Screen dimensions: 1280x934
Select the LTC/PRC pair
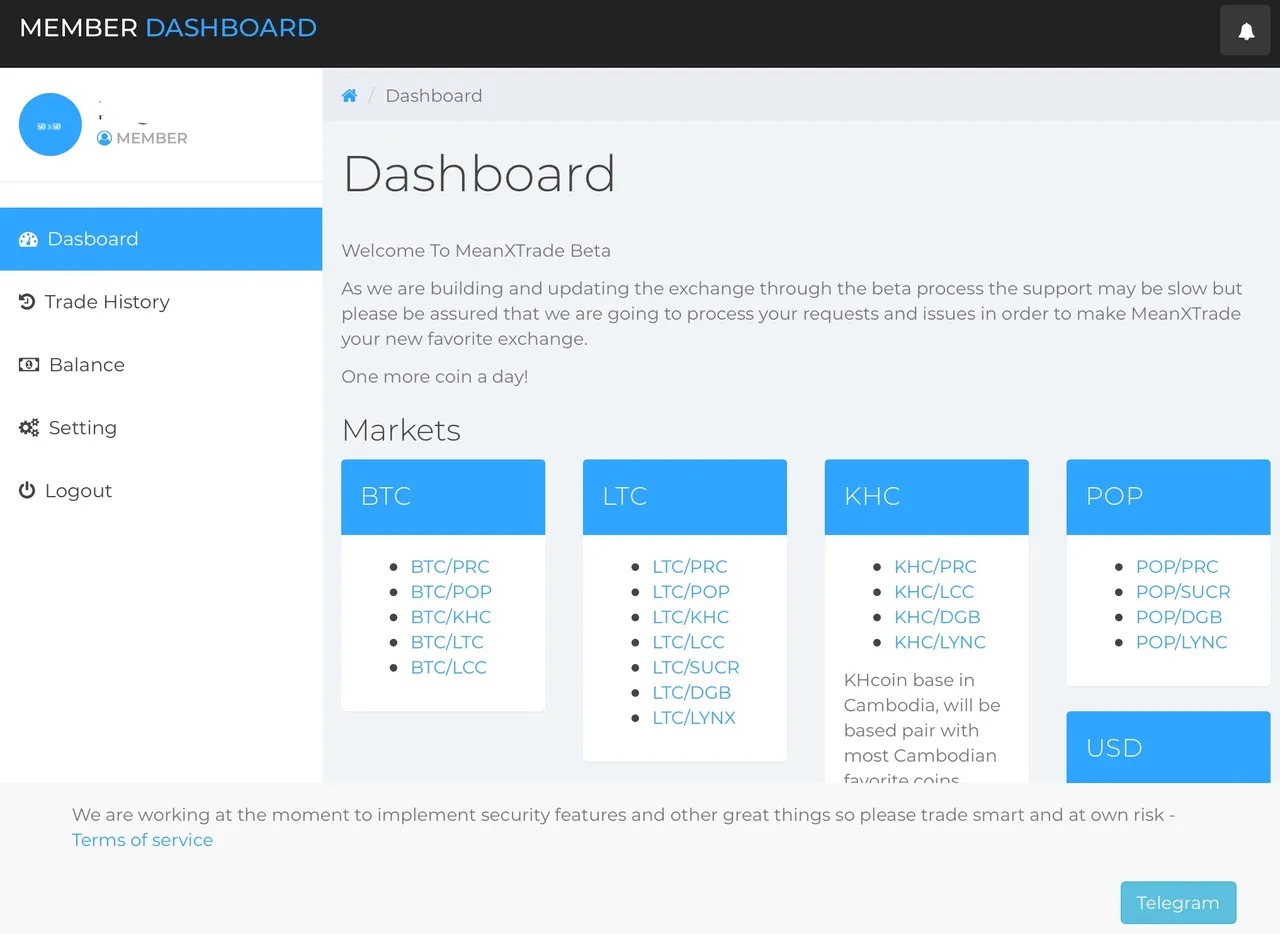690,566
